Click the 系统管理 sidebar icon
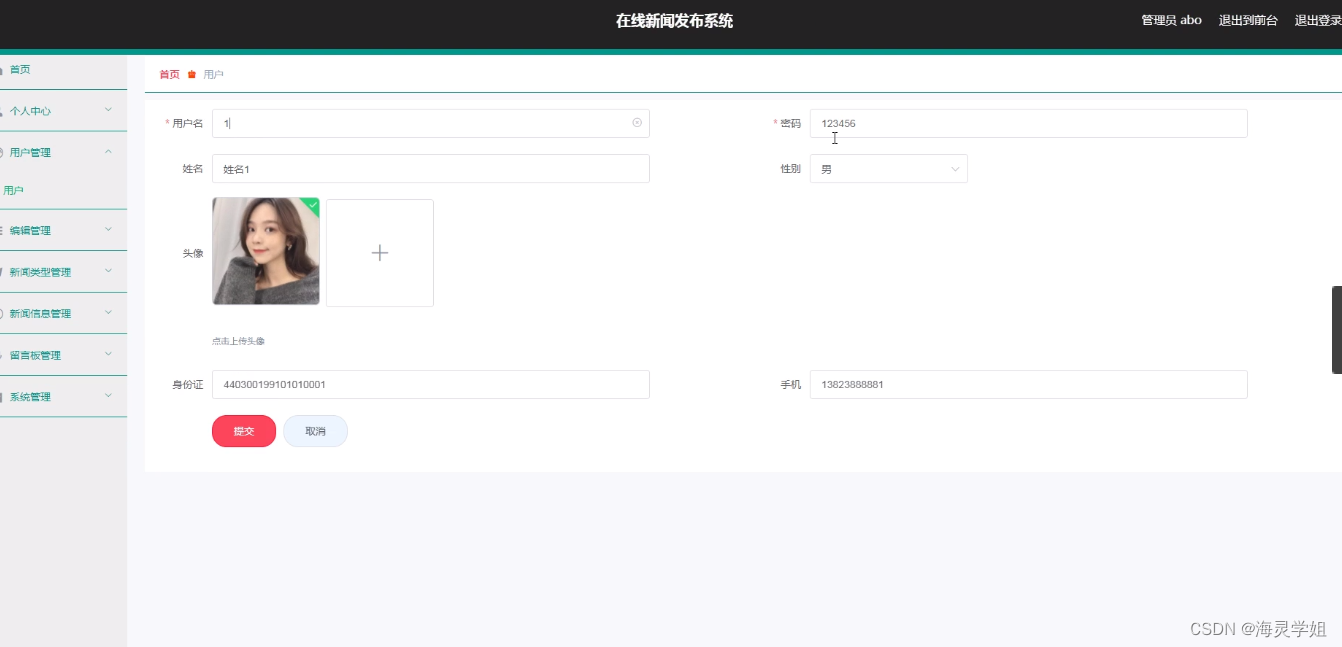1342x647 pixels. point(3,396)
